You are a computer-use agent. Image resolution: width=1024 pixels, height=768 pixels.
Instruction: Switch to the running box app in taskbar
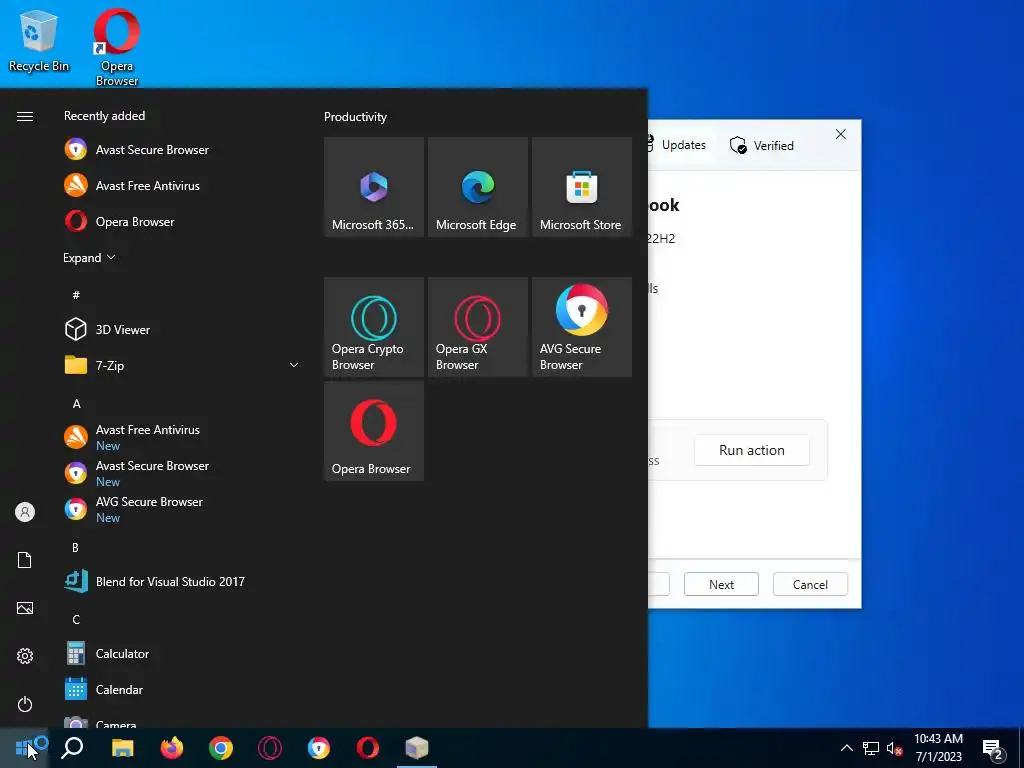(417, 748)
